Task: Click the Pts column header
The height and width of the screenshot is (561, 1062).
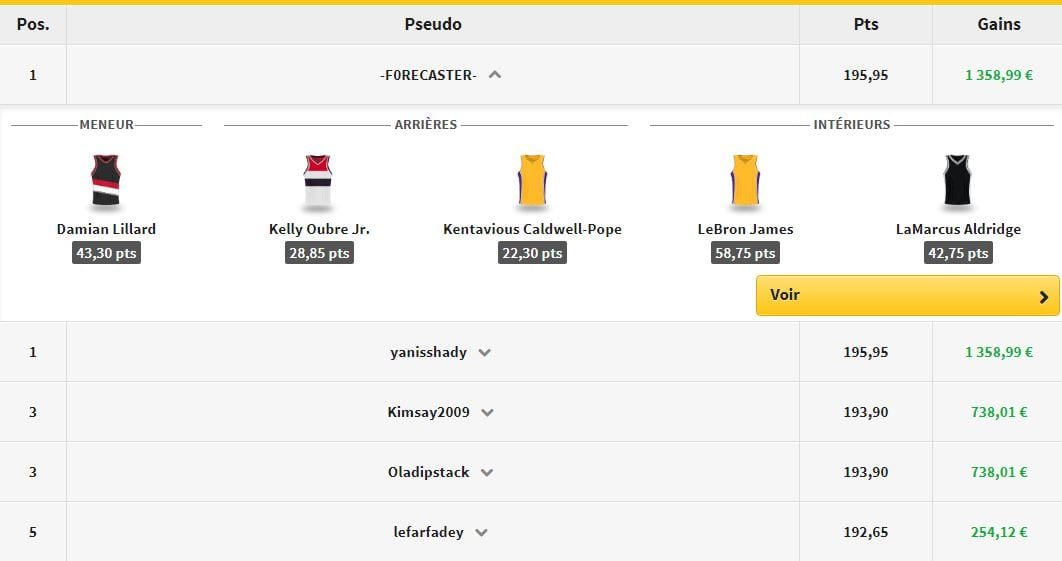Action: click(865, 24)
